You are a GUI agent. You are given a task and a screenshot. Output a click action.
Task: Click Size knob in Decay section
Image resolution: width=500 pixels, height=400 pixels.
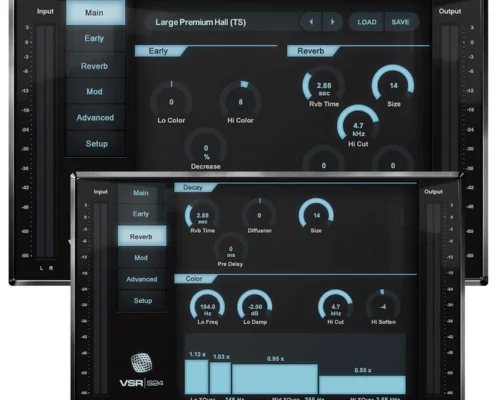(316, 214)
